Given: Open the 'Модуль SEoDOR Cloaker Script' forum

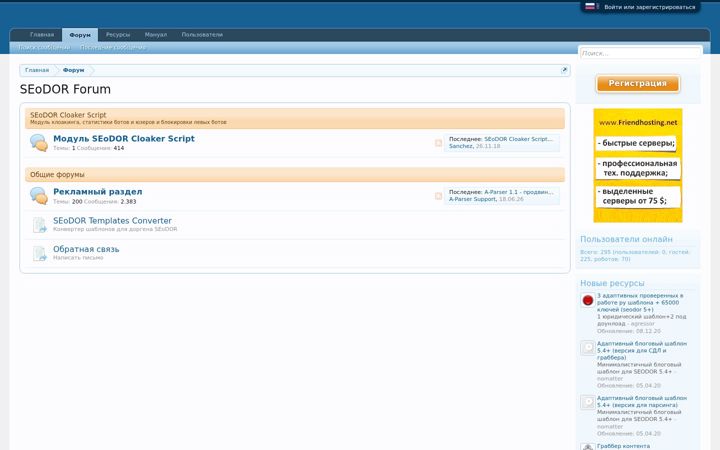Looking at the screenshot, I should coord(124,139).
